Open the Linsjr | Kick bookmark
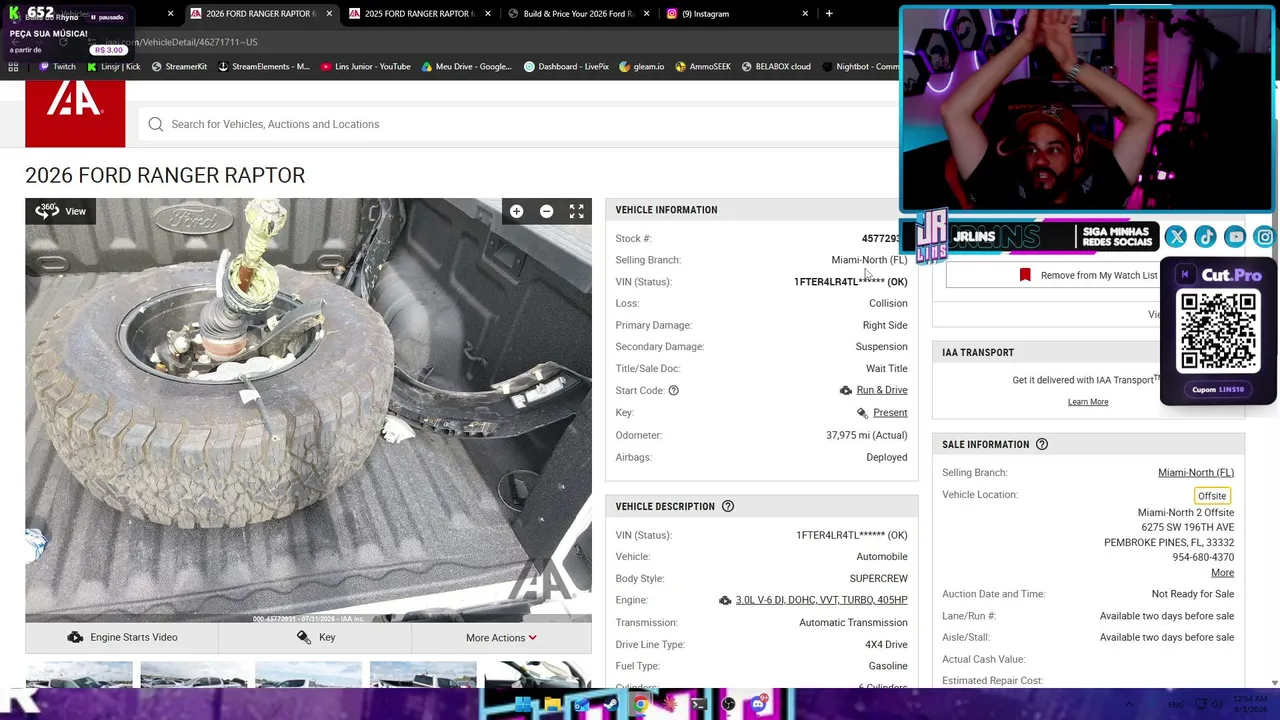 (113, 67)
